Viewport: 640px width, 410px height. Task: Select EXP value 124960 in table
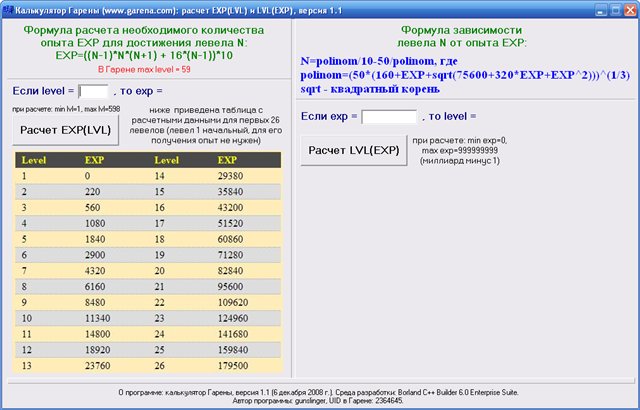(x=233, y=318)
